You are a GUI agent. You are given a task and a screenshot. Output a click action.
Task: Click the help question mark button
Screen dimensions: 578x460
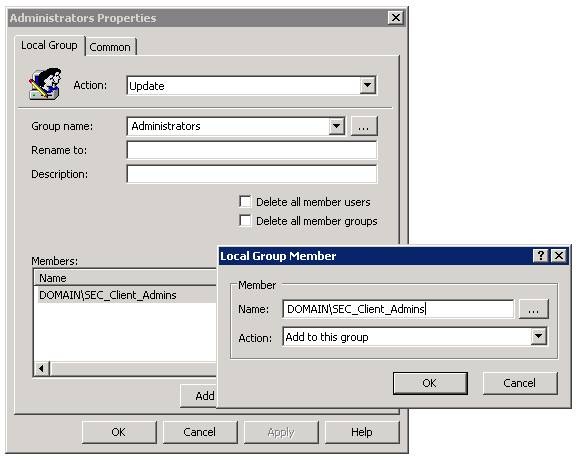(x=540, y=255)
